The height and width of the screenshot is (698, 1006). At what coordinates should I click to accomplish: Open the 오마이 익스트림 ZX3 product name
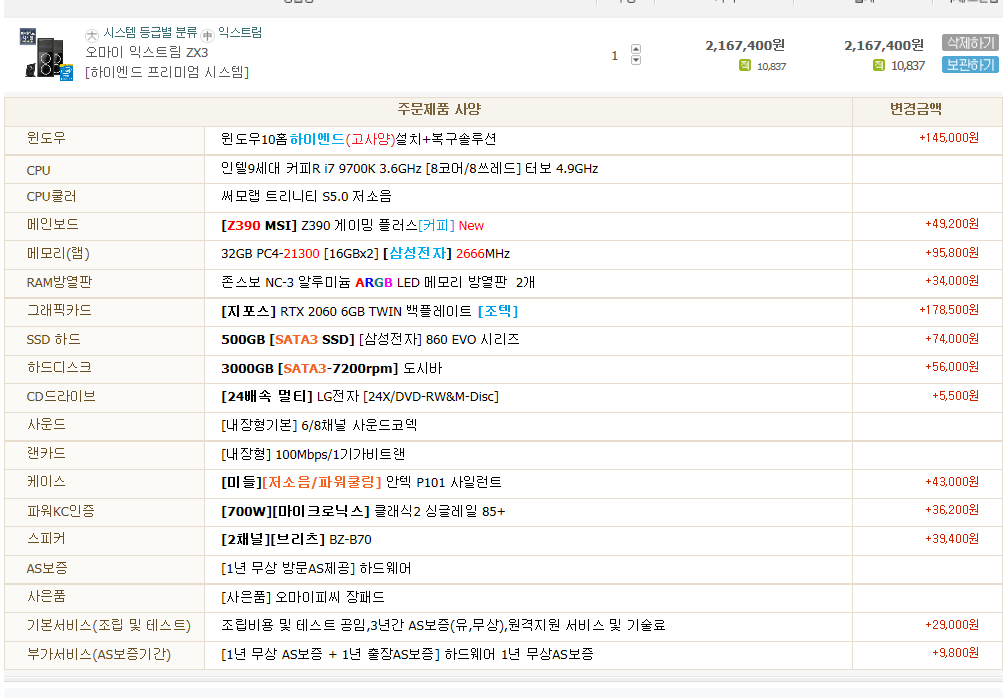(x=147, y=52)
